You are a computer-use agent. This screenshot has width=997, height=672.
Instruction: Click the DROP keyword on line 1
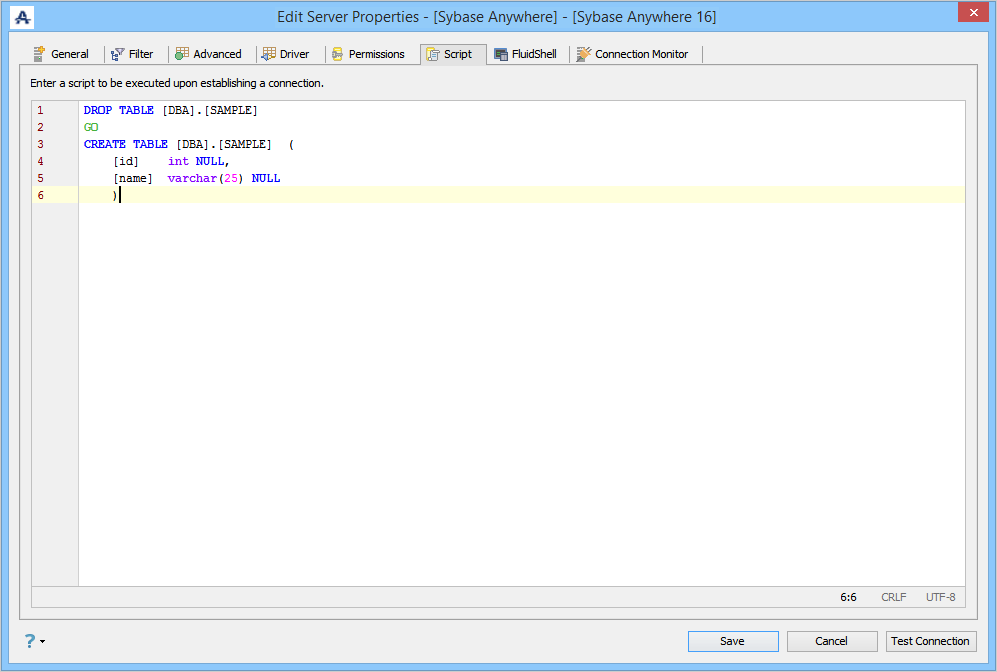click(x=98, y=110)
